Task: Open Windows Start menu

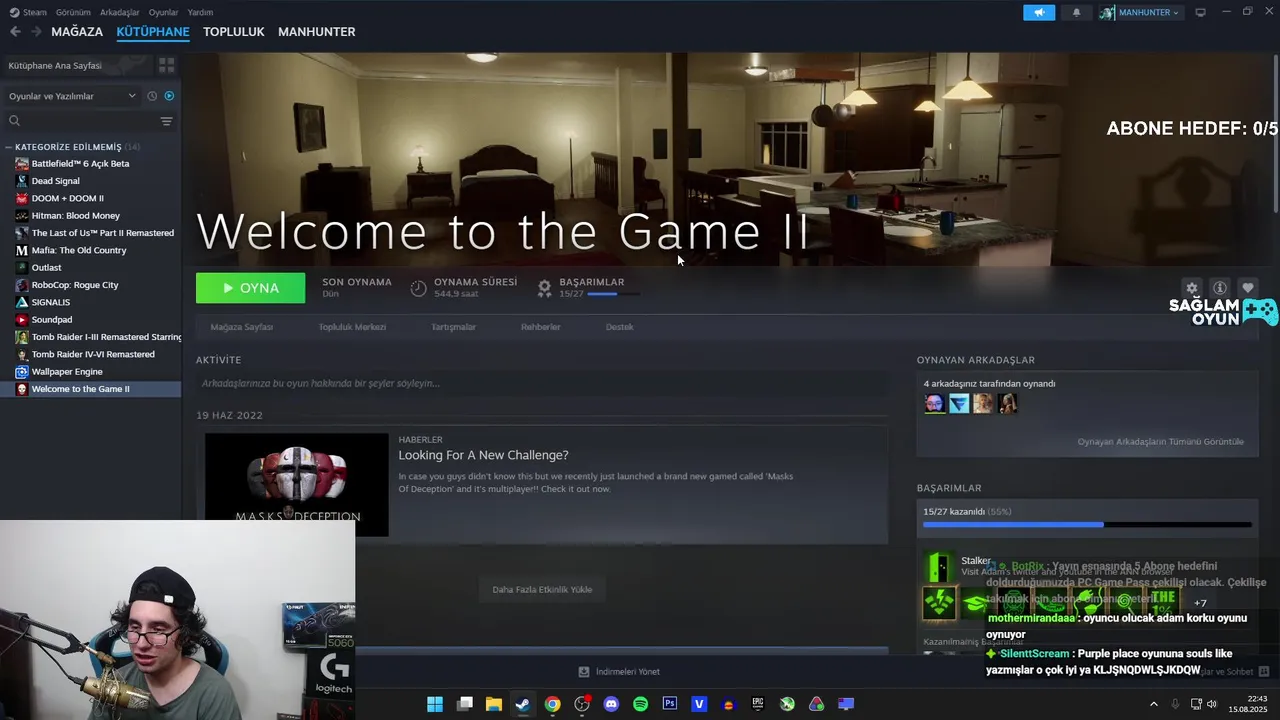Action: coord(435,704)
